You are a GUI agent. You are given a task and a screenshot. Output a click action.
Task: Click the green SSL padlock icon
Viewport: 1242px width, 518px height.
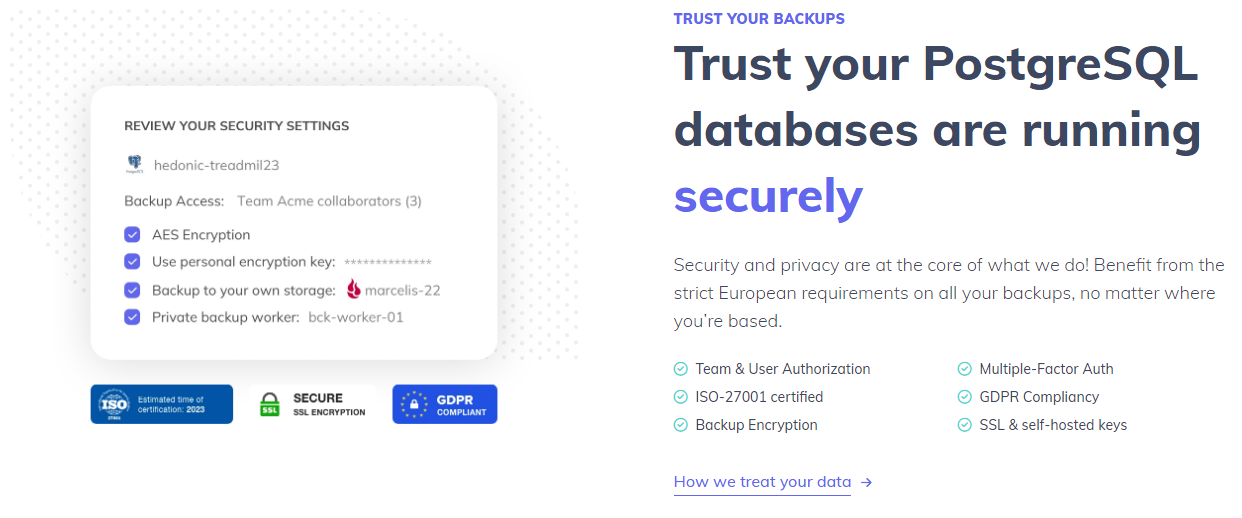[x=269, y=405]
